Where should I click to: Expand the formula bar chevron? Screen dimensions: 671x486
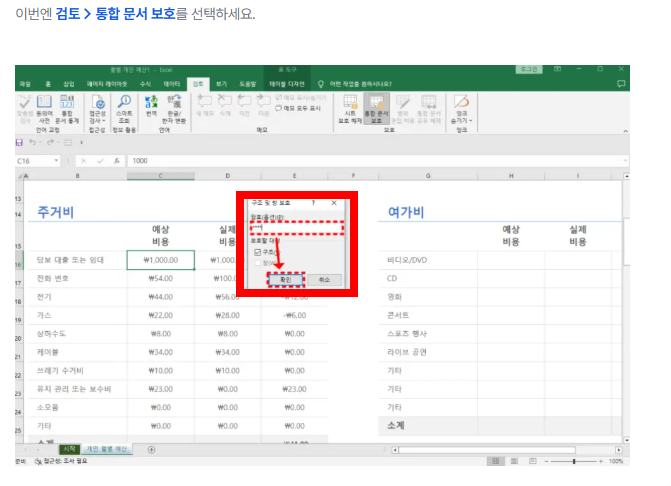pos(625,161)
